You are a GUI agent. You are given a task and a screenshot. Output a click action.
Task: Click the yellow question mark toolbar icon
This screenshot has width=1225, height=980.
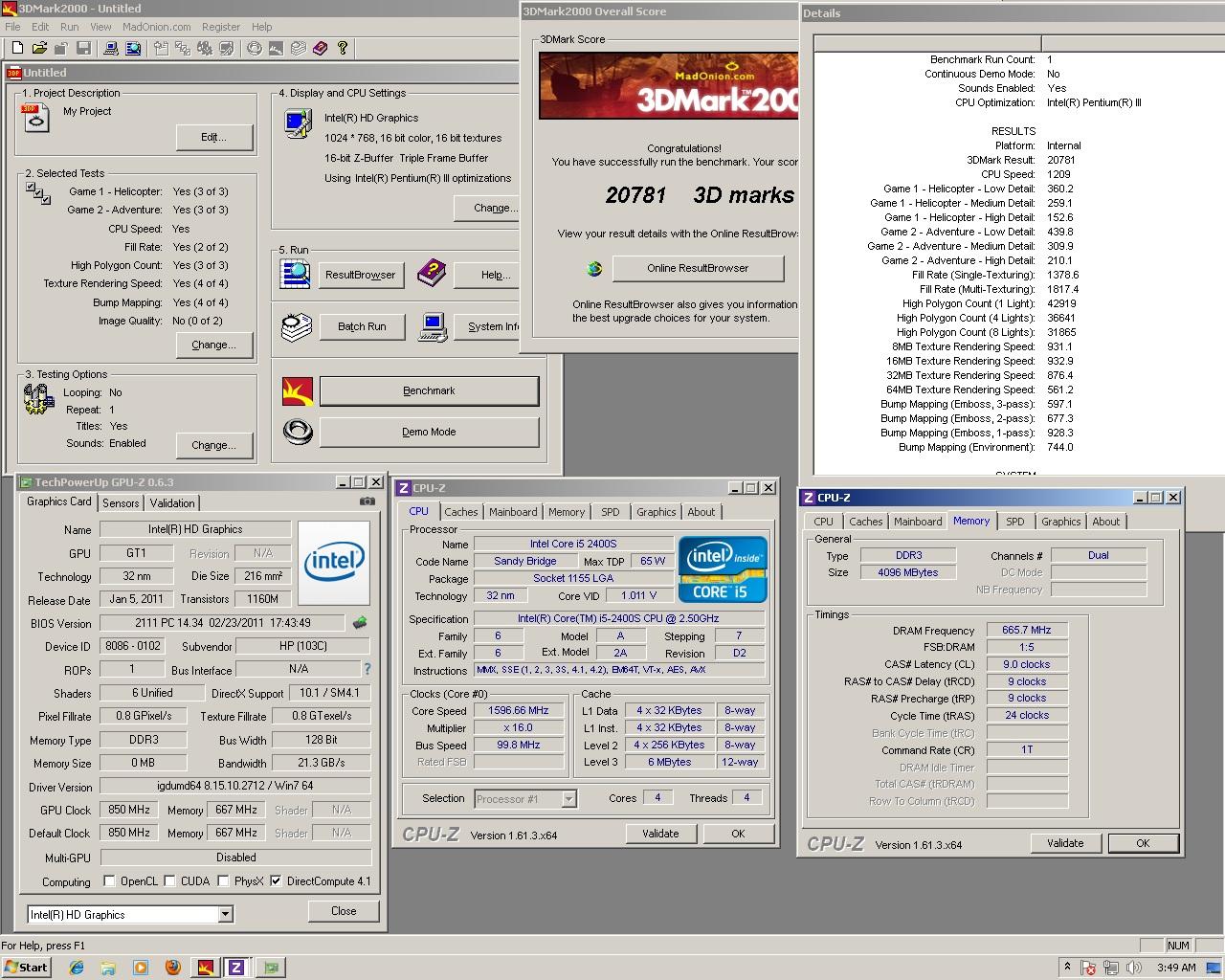[342, 48]
